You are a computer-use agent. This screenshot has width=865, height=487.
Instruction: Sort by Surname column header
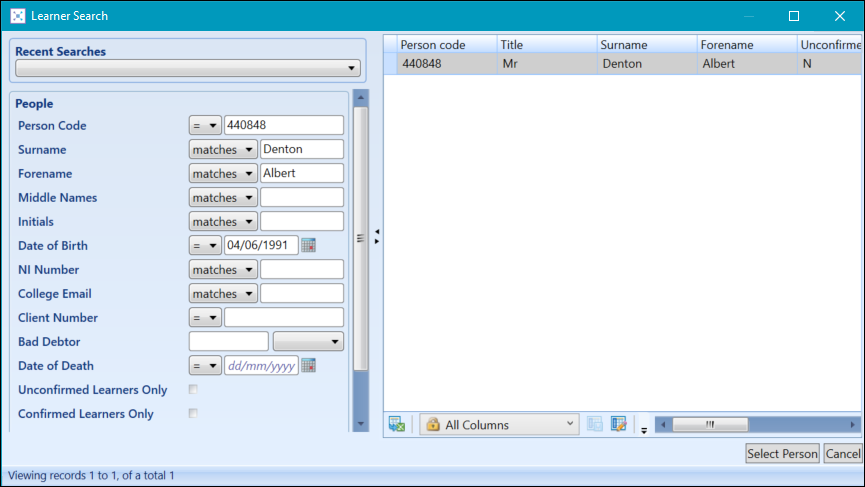pyautogui.click(x=647, y=45)
